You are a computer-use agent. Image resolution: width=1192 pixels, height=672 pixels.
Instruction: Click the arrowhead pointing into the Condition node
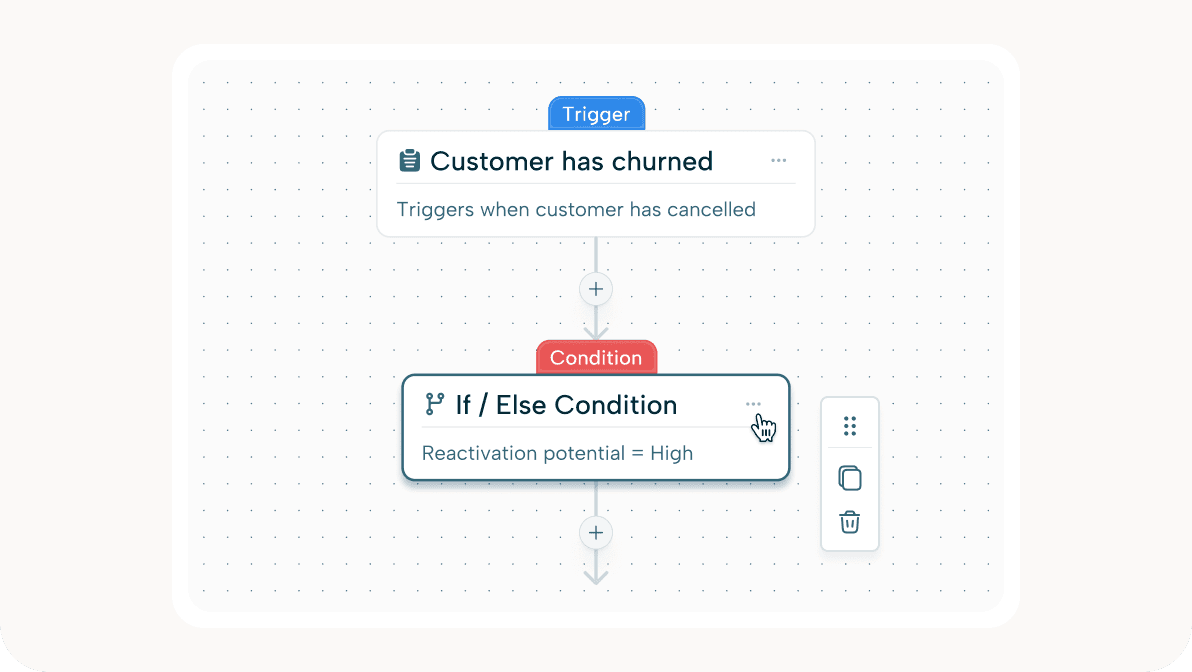pyautogui.click(x=596, y=331)
